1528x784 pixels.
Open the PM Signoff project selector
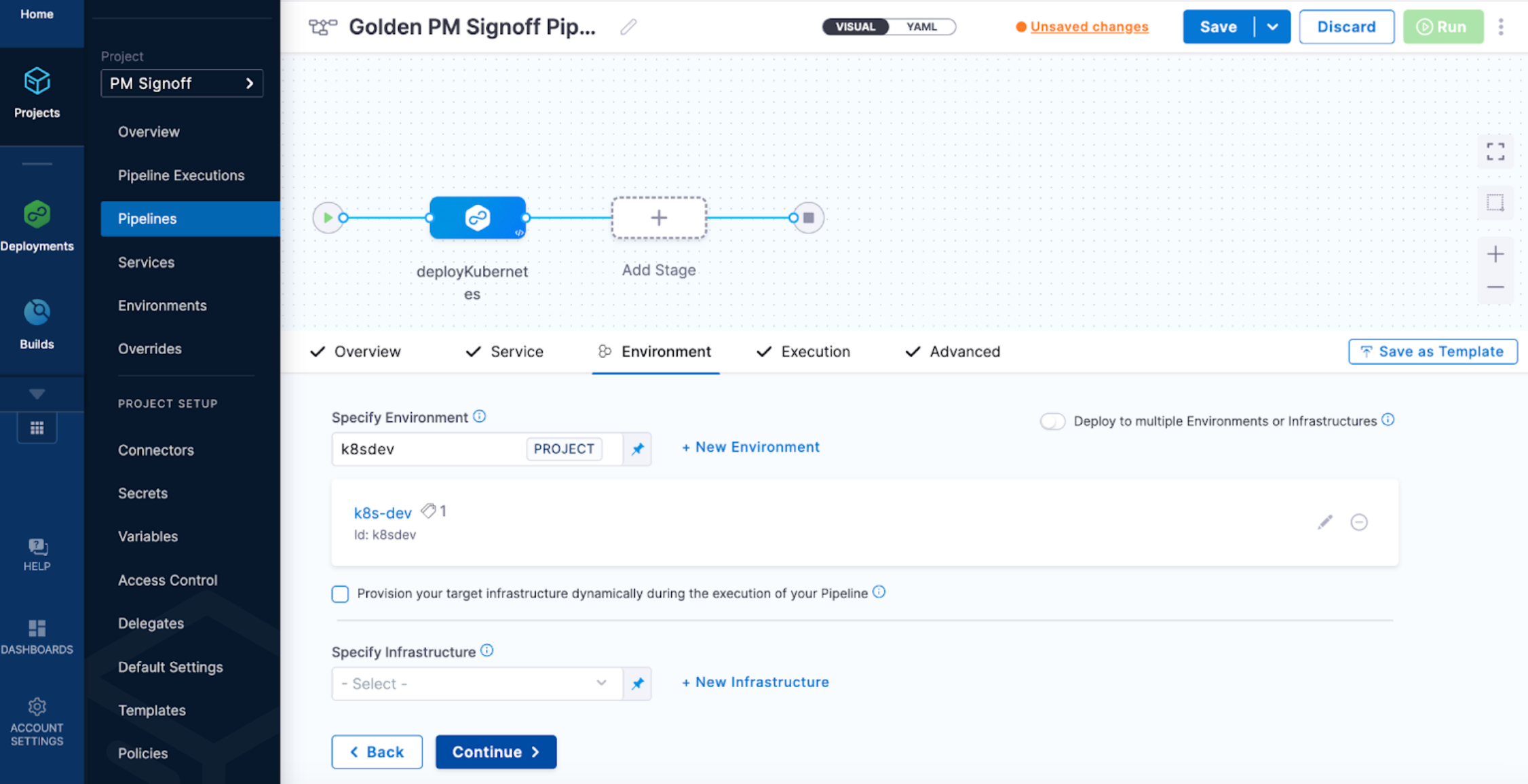[182, 83]
